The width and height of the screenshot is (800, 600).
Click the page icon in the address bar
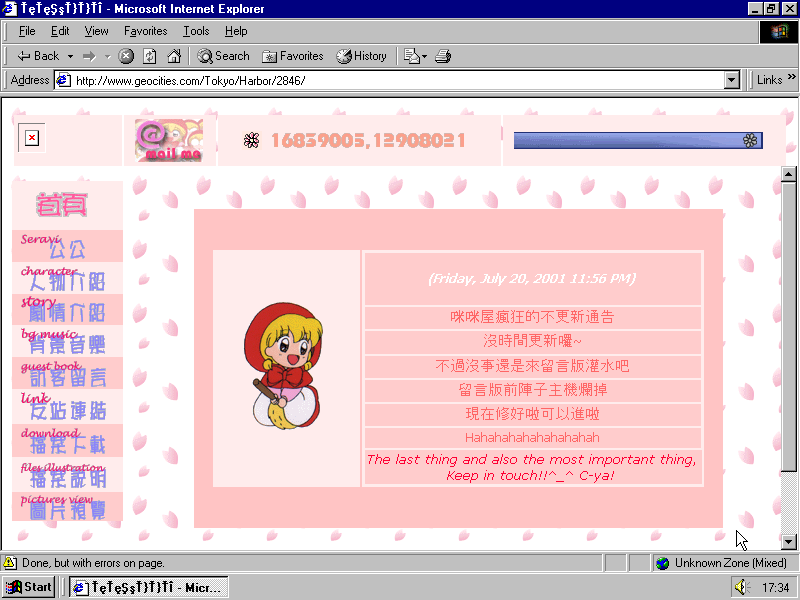coord(63,81)
